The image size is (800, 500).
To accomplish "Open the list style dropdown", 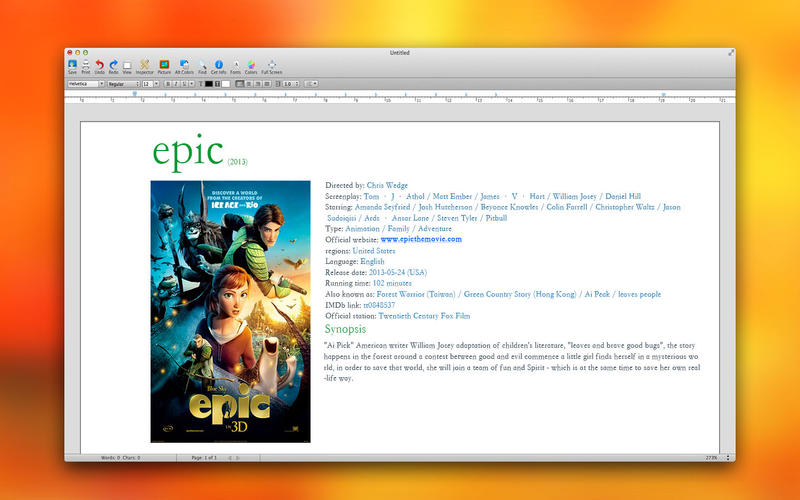I will (x=311, y=84).
